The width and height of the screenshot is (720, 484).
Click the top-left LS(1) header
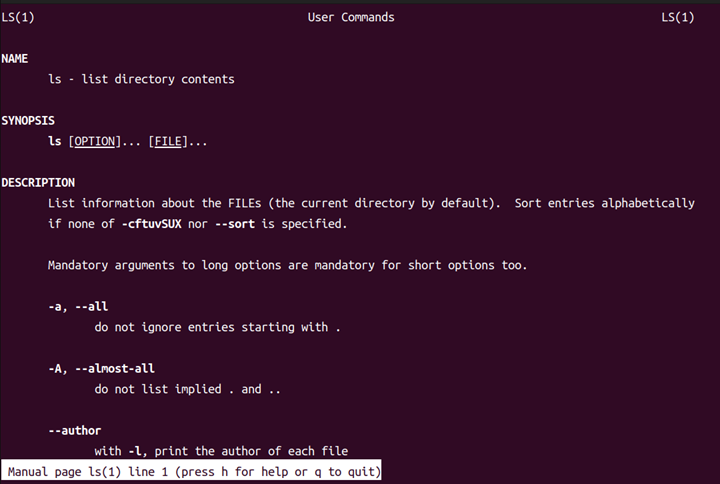point(17,17)
